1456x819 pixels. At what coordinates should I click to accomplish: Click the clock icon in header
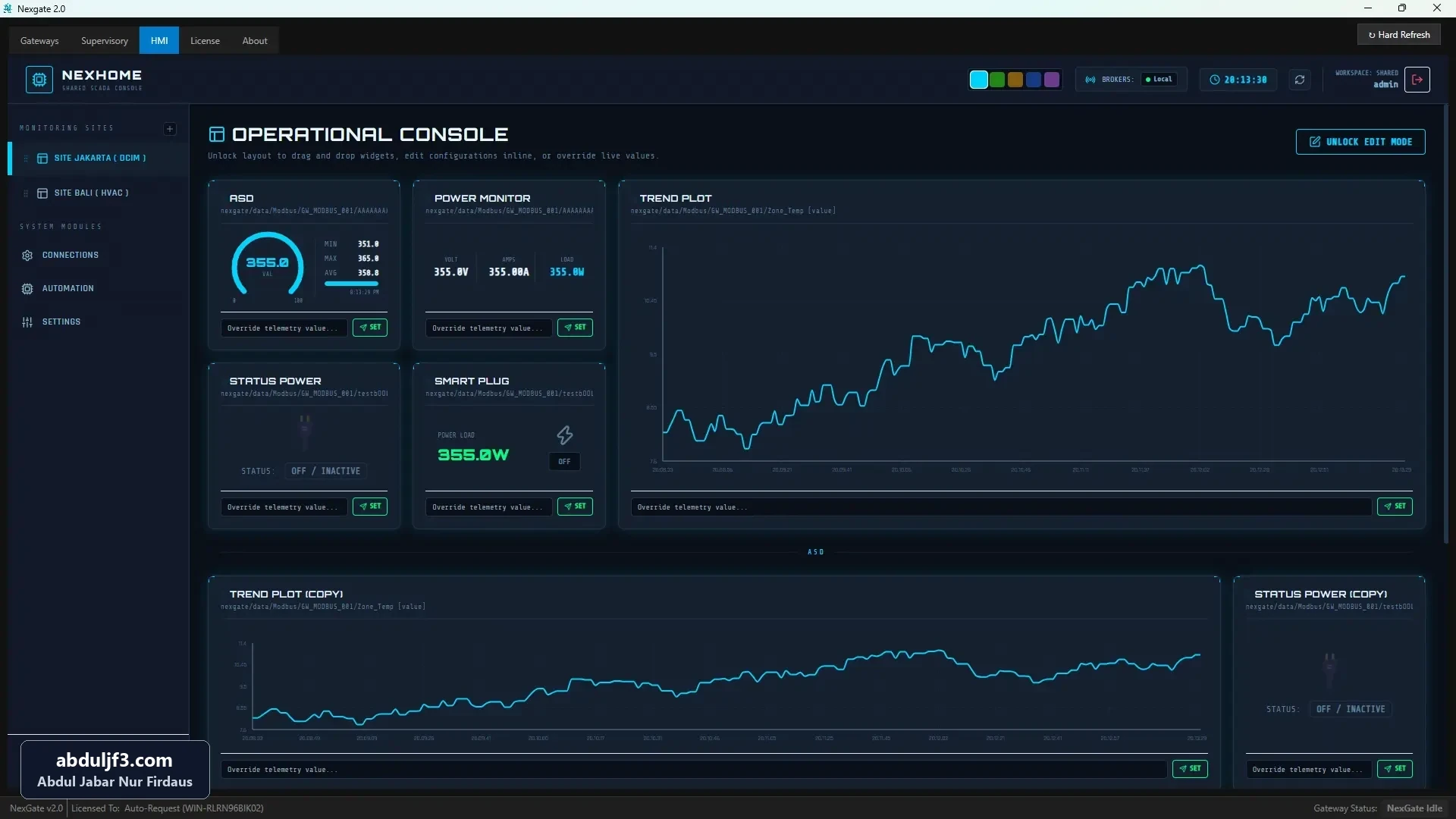(x=1215, y=80)
